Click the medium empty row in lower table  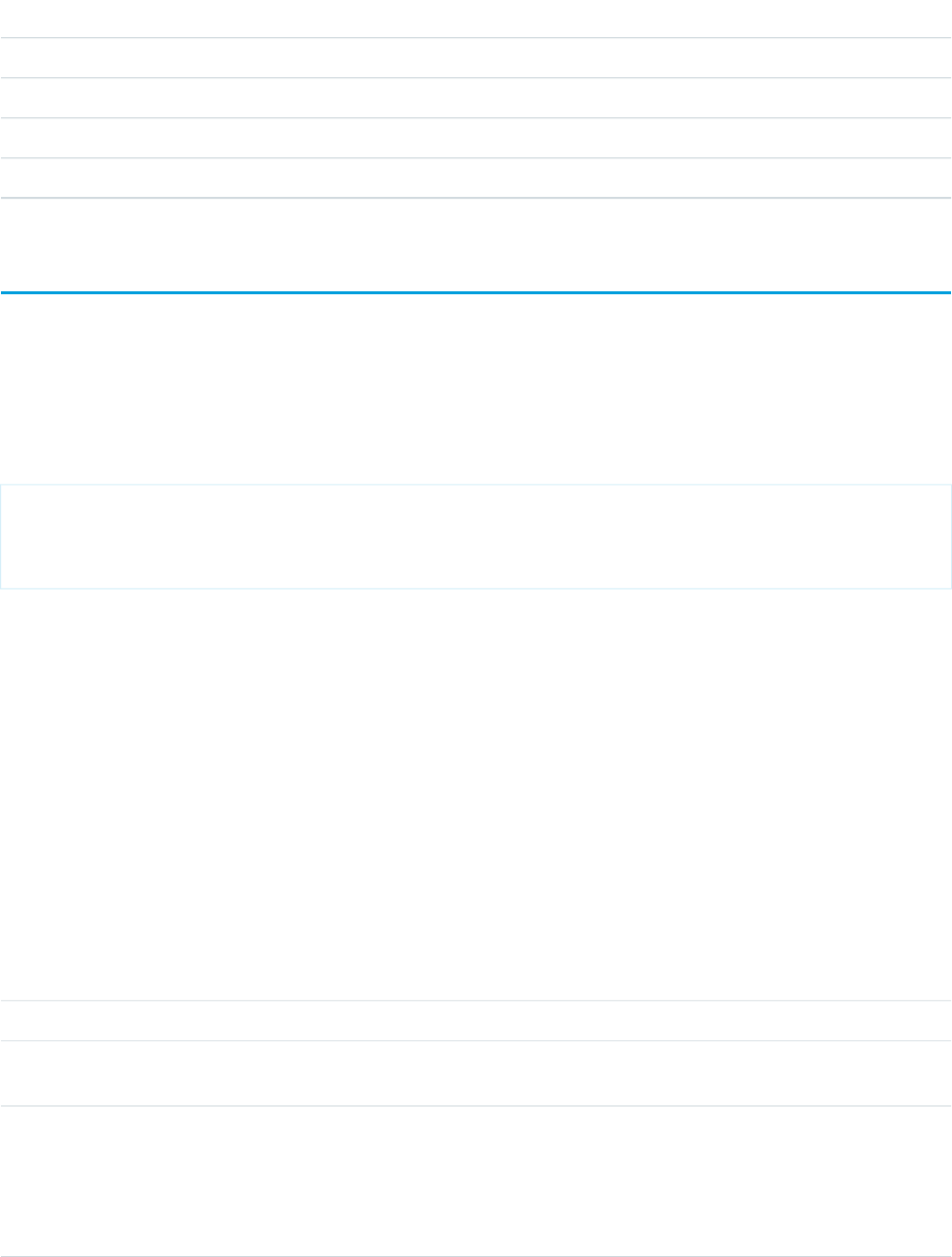[475, 1073]
